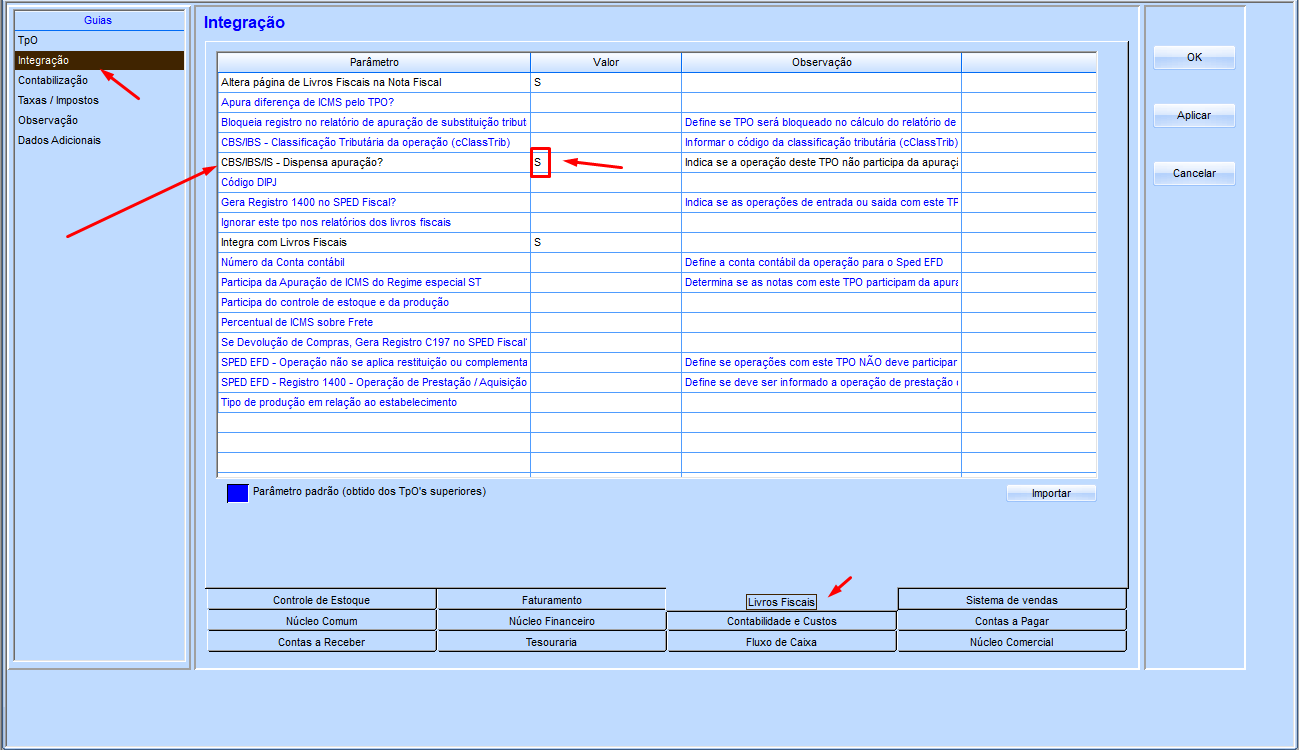Click the Importar button
This screenshot has width=1299, height=750.
(1051, 494)
